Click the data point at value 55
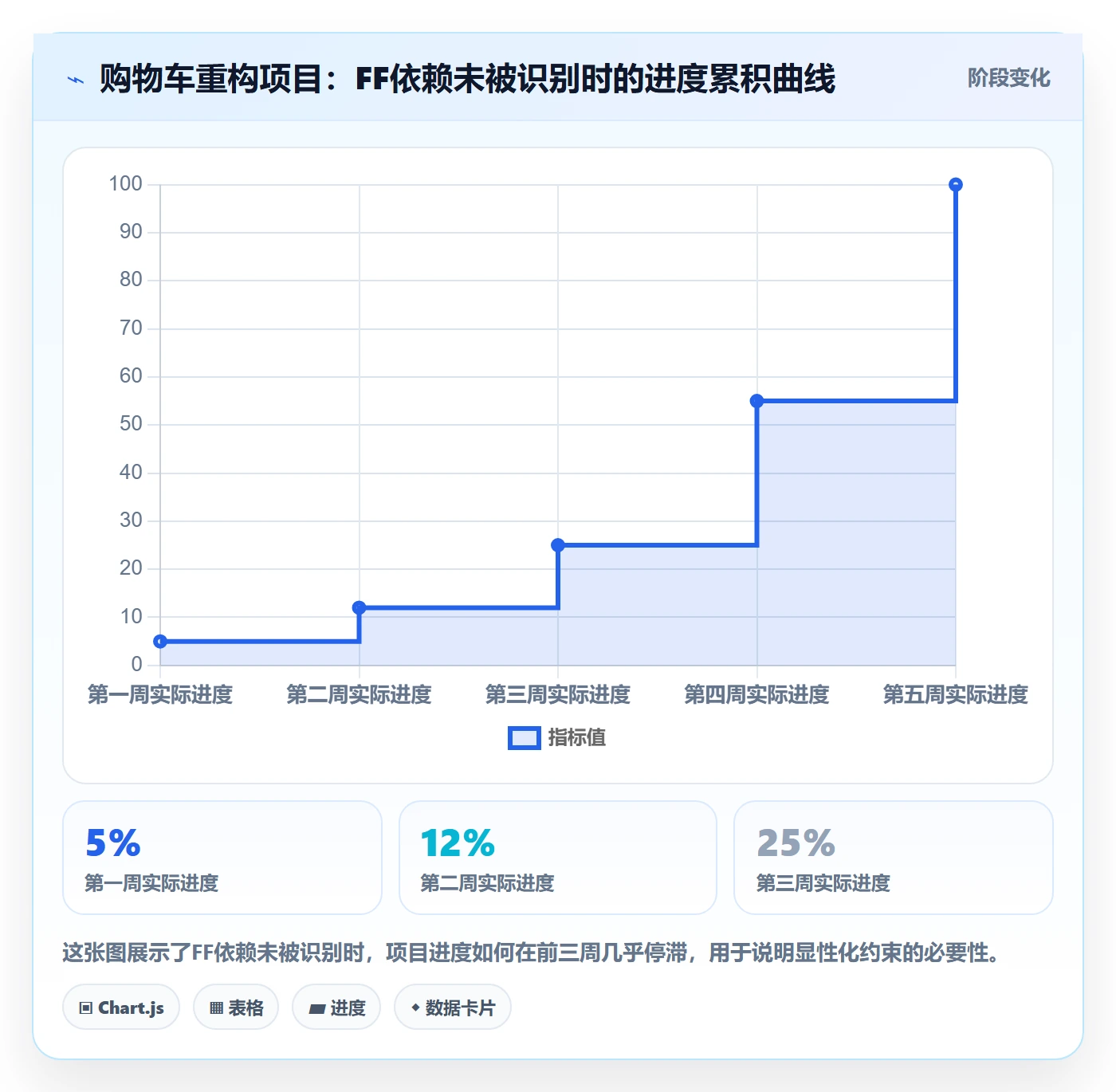 pyautogui.click(x=757, y=401)
